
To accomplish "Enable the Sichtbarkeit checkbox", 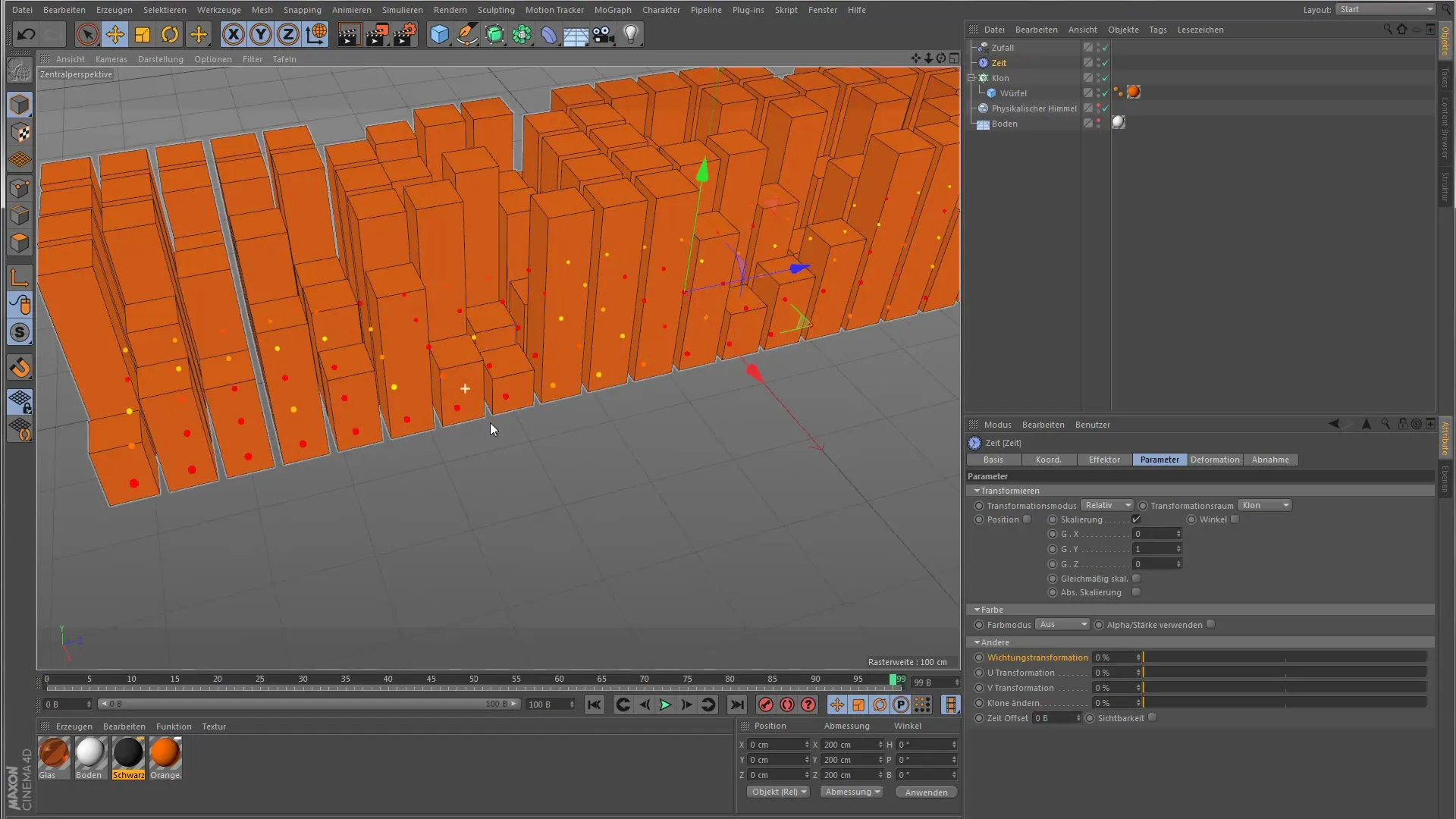I will 1153,717.
